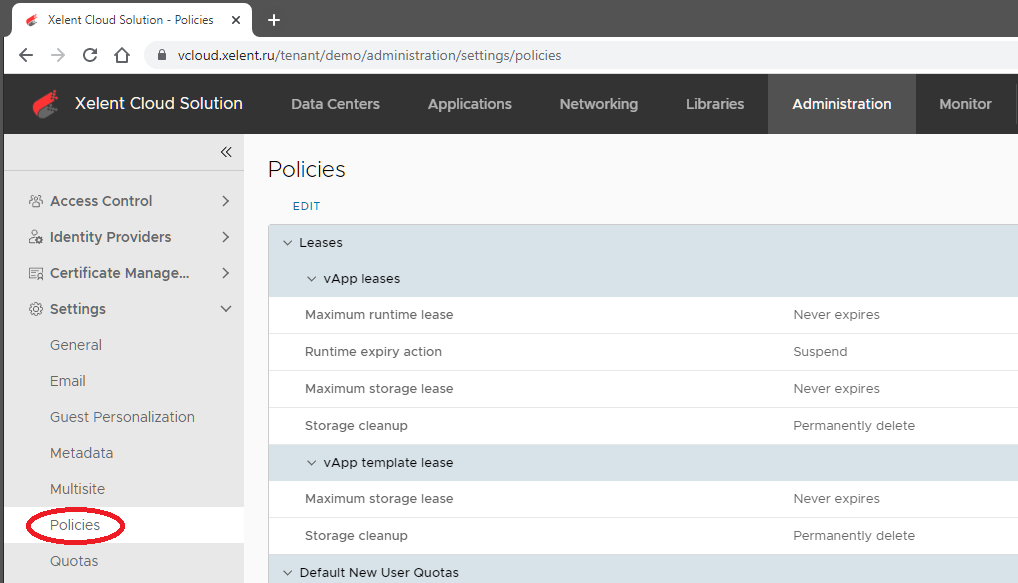Expand the Access Control chevron
Viewport: 1018px width, 583px height.
click(x=225, y=201)
